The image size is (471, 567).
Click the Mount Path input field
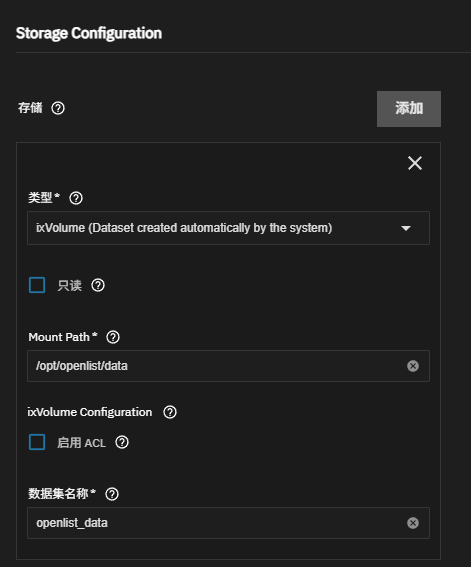point(228,366)
